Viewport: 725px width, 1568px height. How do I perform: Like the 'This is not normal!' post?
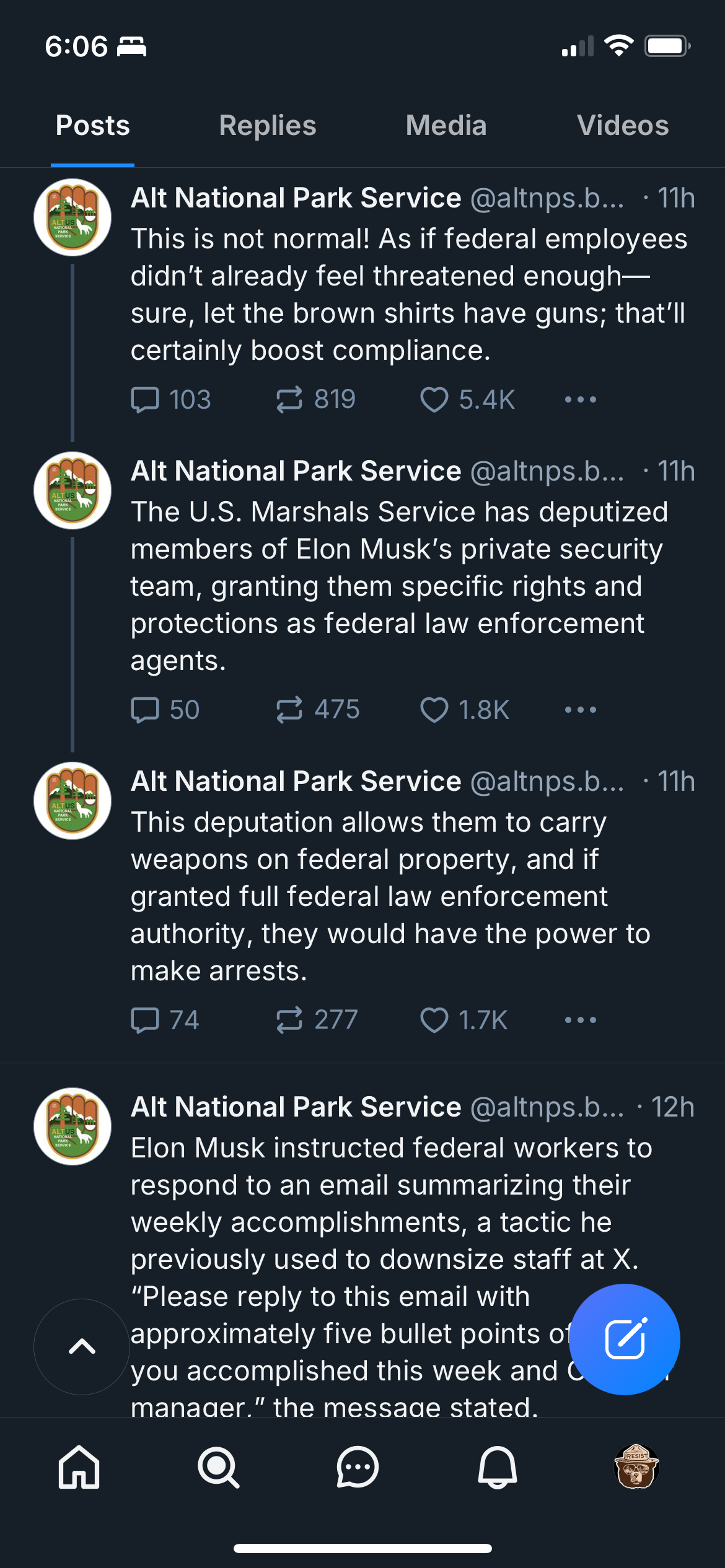pyautogui.click(x=434, y=399)
